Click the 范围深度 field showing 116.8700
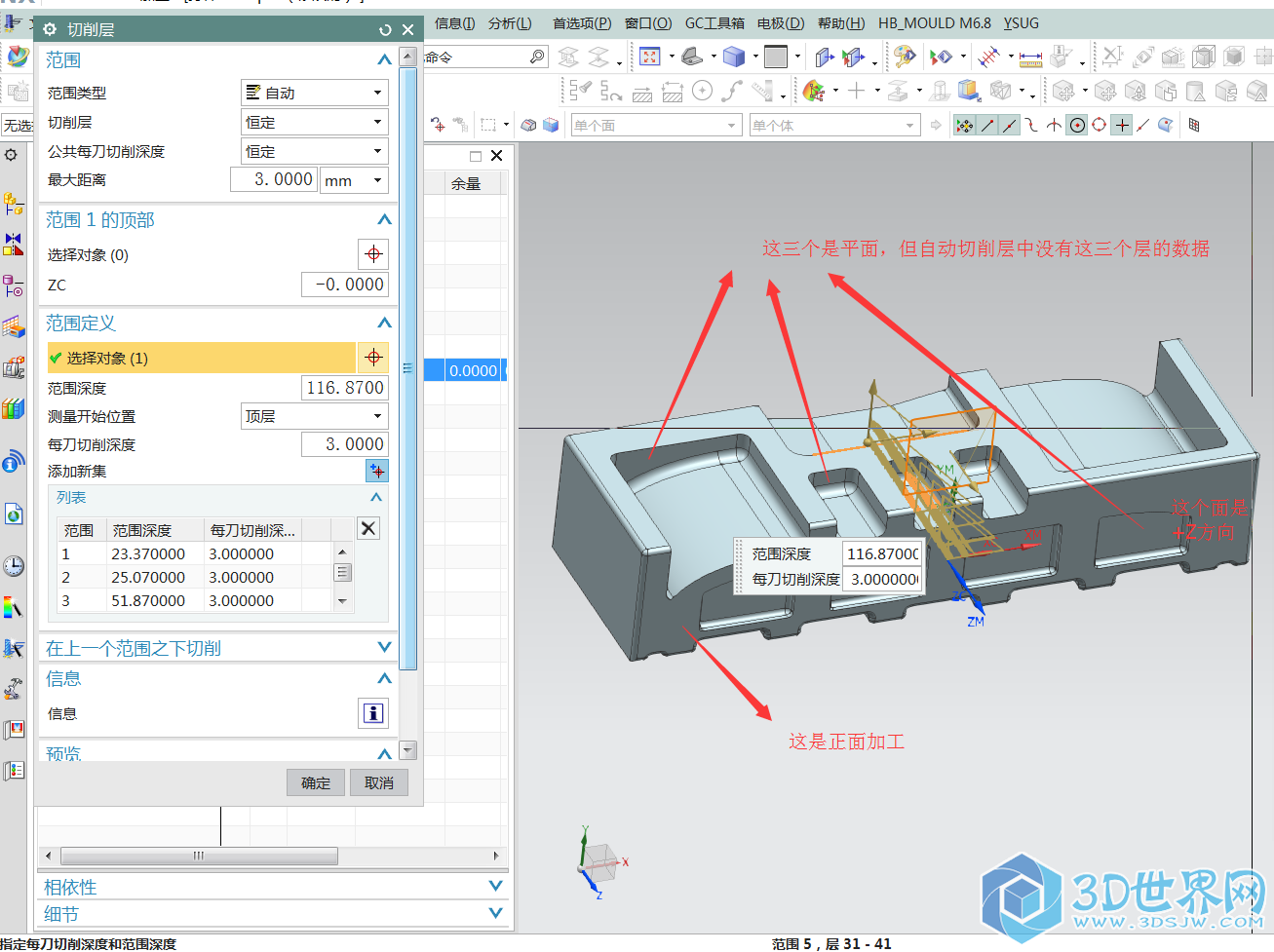Viewport: 1274px width, 952px height. pos(344,388)
